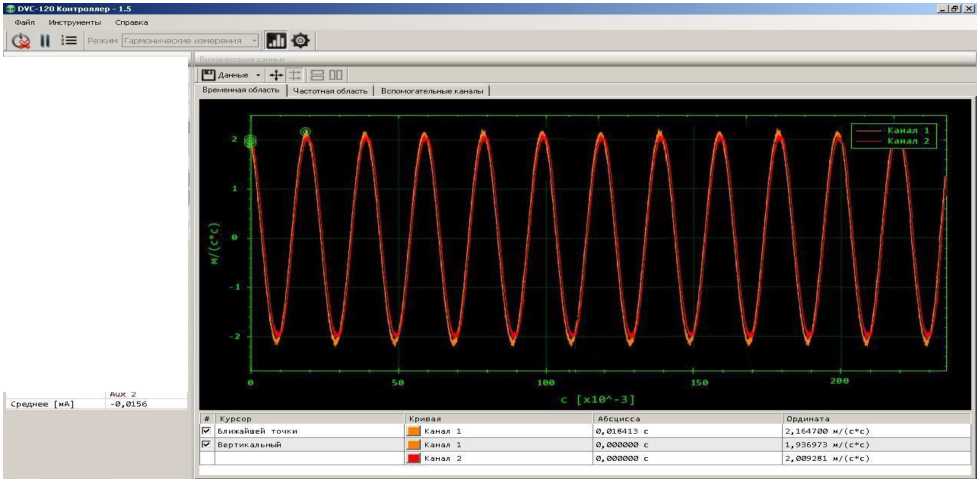Select the crosshair cursor tool
The height and width of the screenshot is (482, 980).
click(x=276, y=75)
